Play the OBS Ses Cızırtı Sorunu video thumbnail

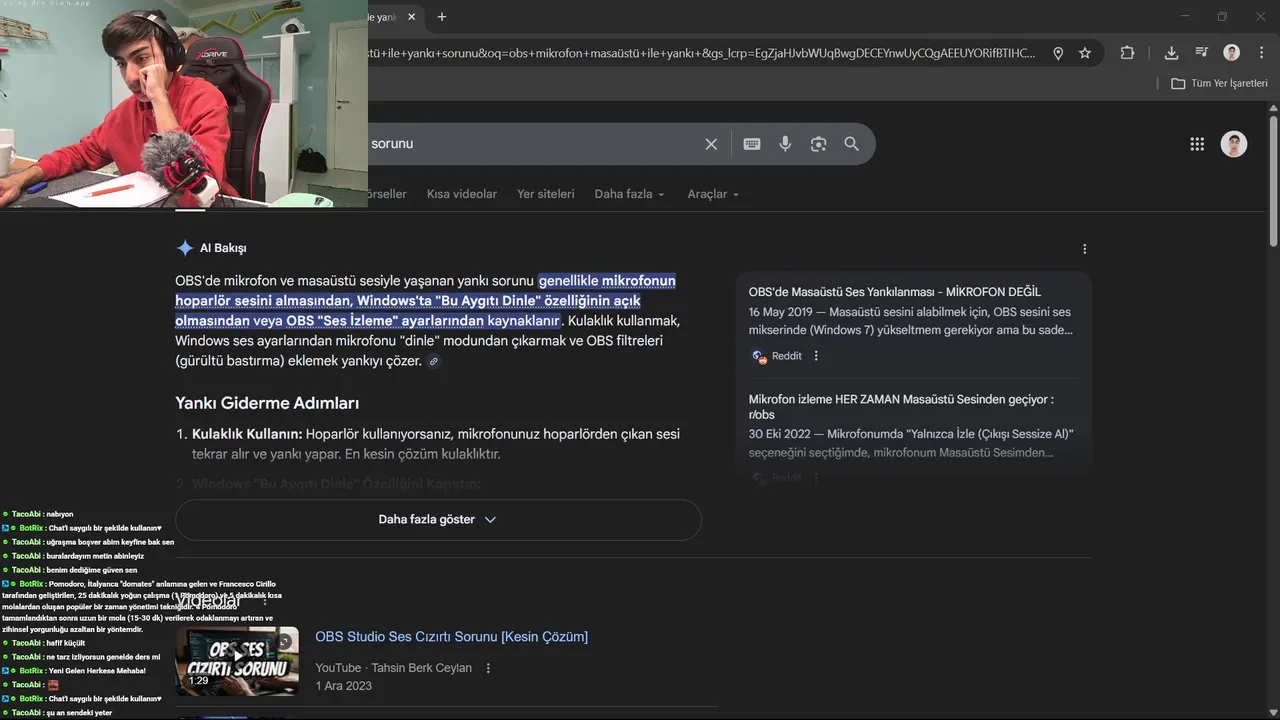(x=237, y=661)
